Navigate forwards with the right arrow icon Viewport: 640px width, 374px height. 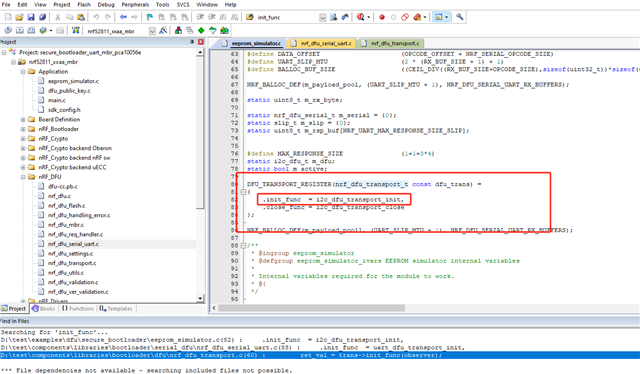[134, 17]
